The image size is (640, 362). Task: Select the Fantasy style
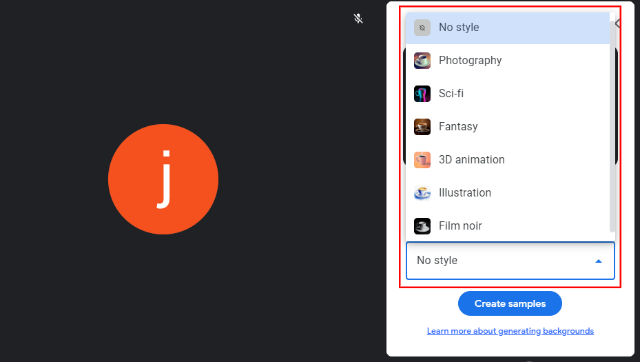pos(507,127)
